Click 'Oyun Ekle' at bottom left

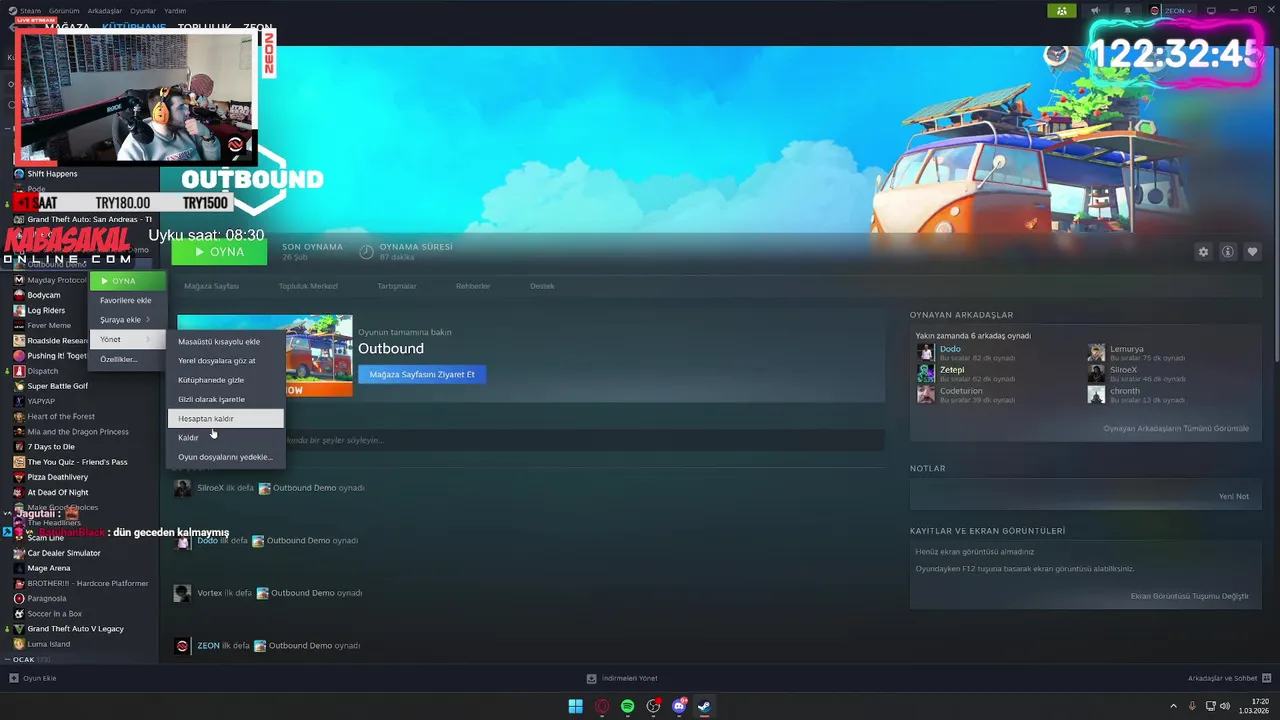tap(33, 678)
